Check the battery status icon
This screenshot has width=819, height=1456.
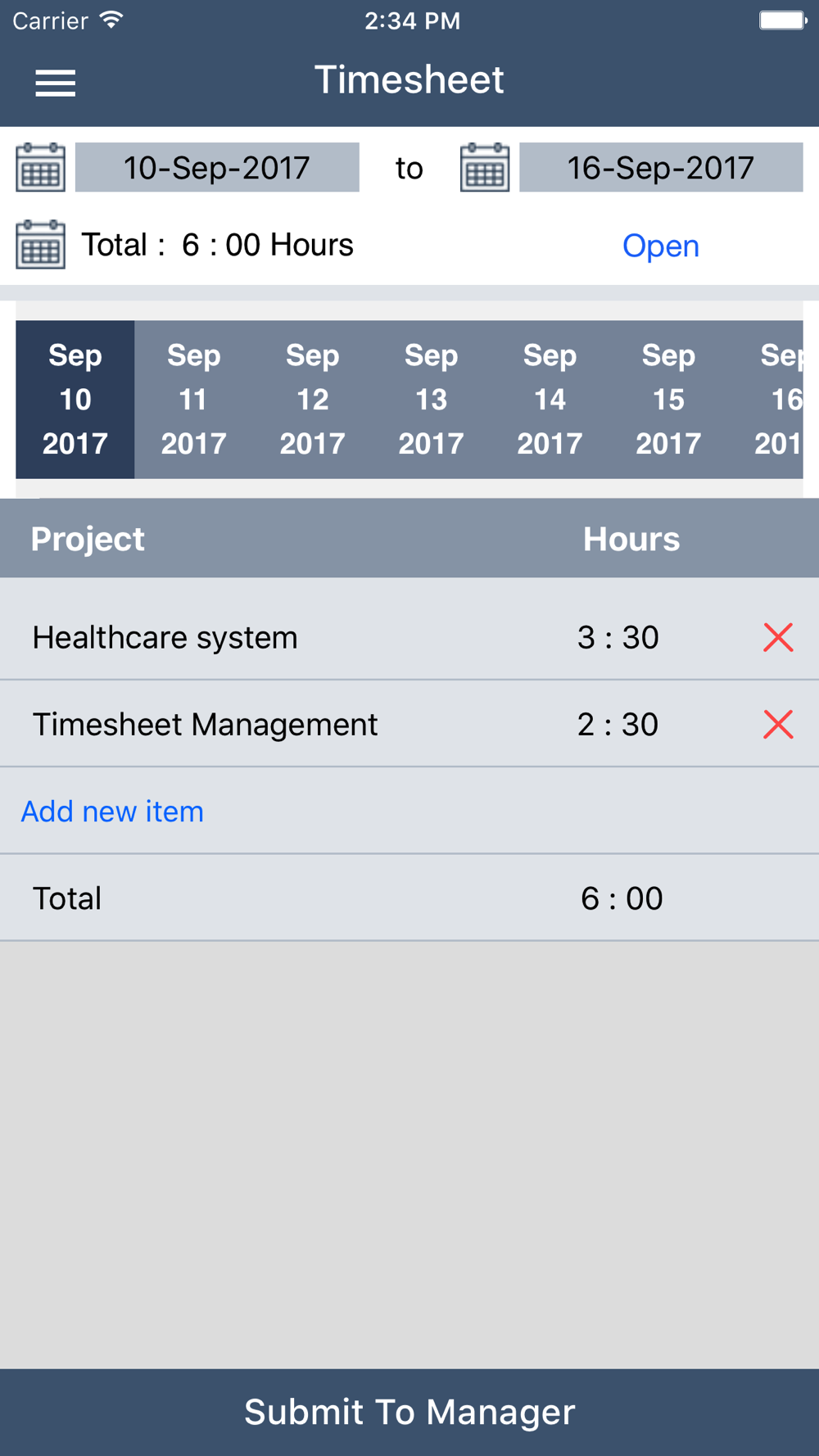[783, 20]
